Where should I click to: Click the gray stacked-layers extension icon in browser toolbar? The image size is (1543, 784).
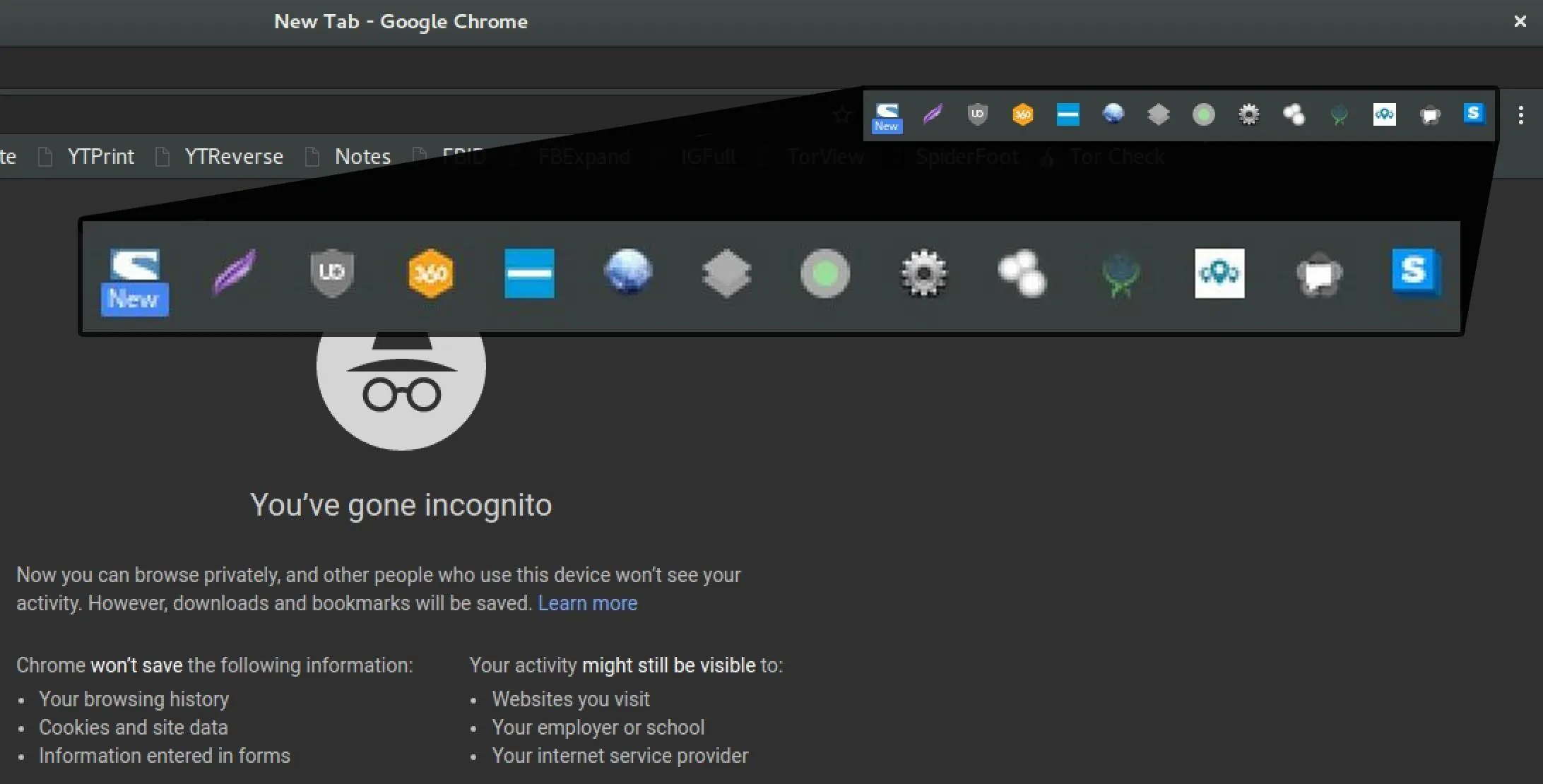point(1158,114)
